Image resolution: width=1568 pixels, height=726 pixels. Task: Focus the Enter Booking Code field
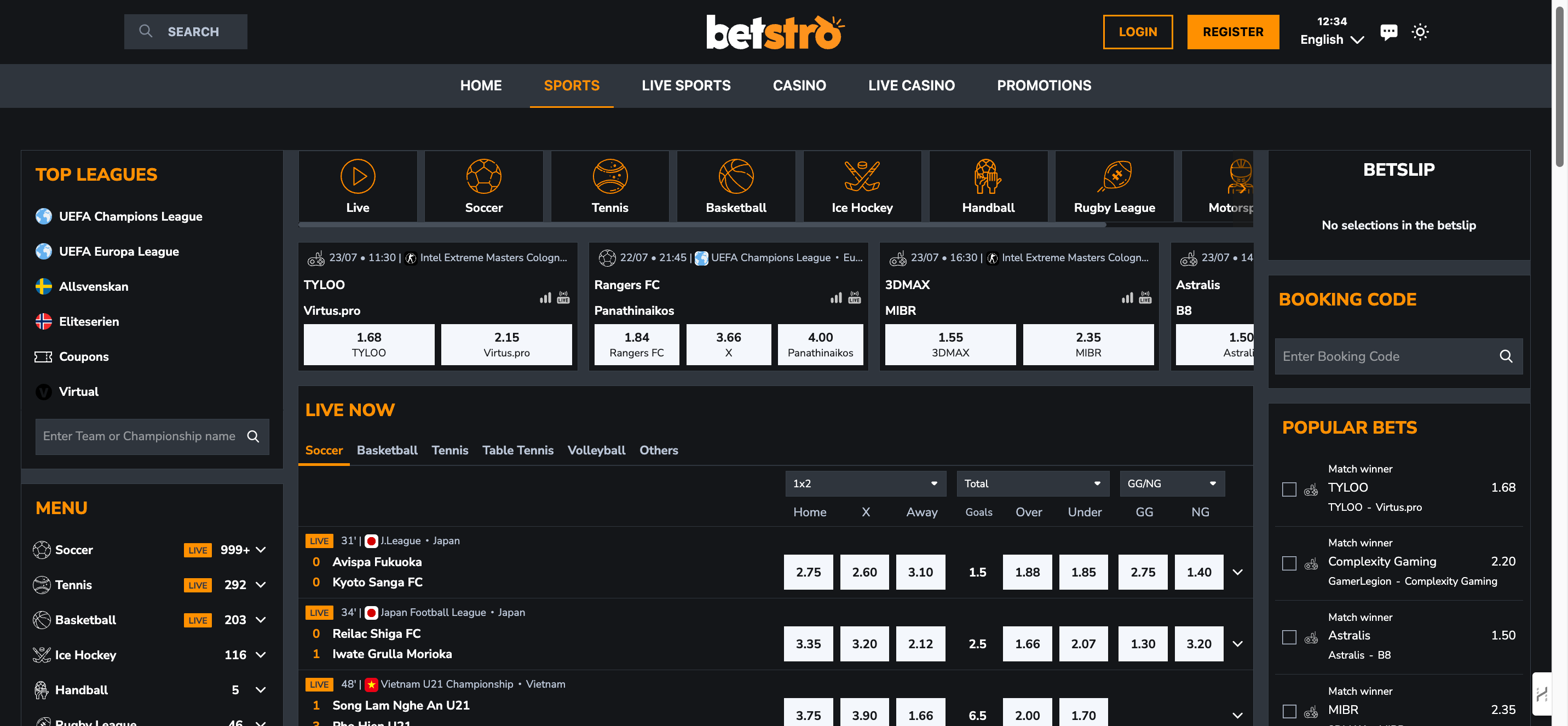[x=1399, y=356]
